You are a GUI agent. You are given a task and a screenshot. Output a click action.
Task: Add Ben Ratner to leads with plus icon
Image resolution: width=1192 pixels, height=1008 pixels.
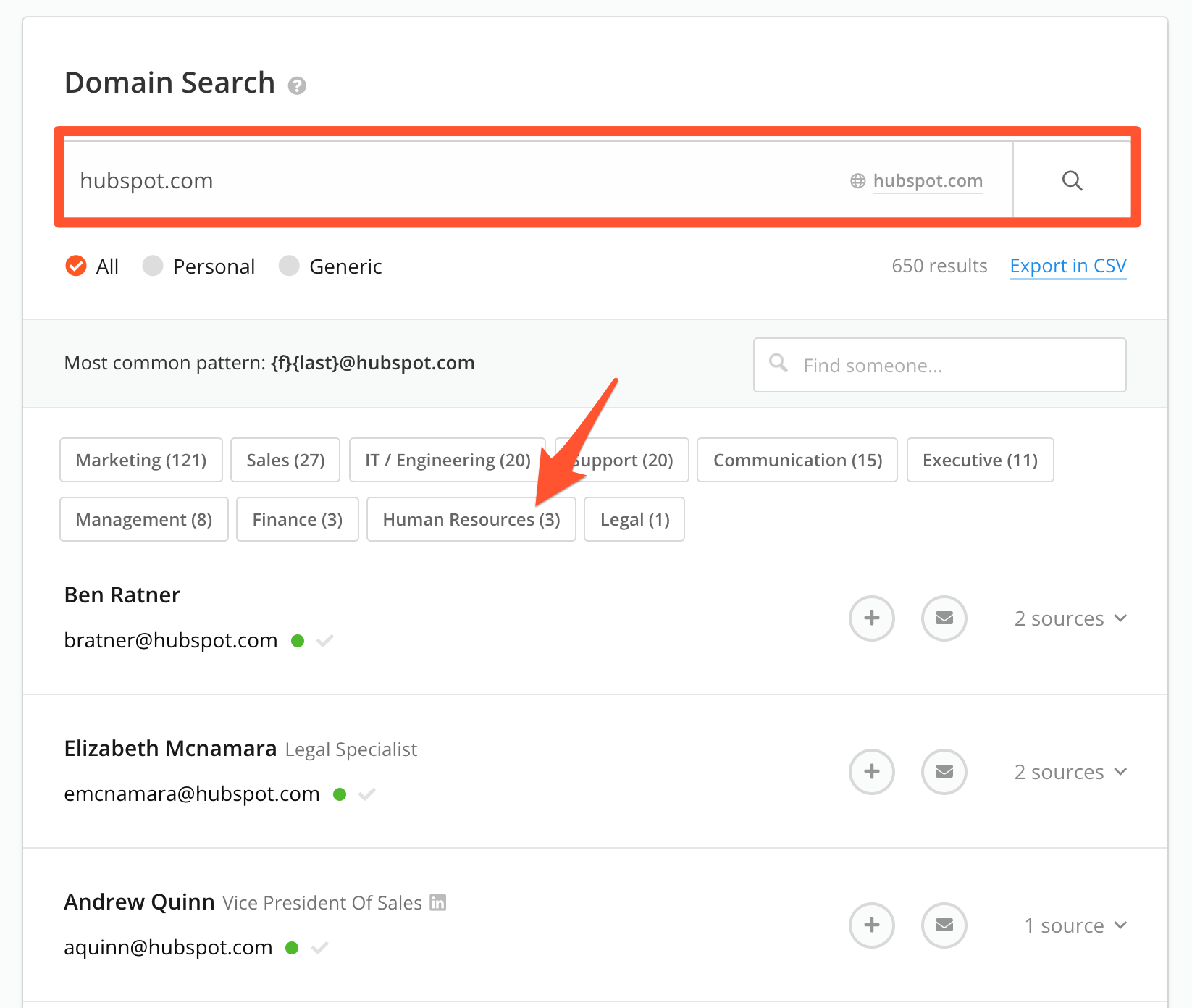(872, 618)
